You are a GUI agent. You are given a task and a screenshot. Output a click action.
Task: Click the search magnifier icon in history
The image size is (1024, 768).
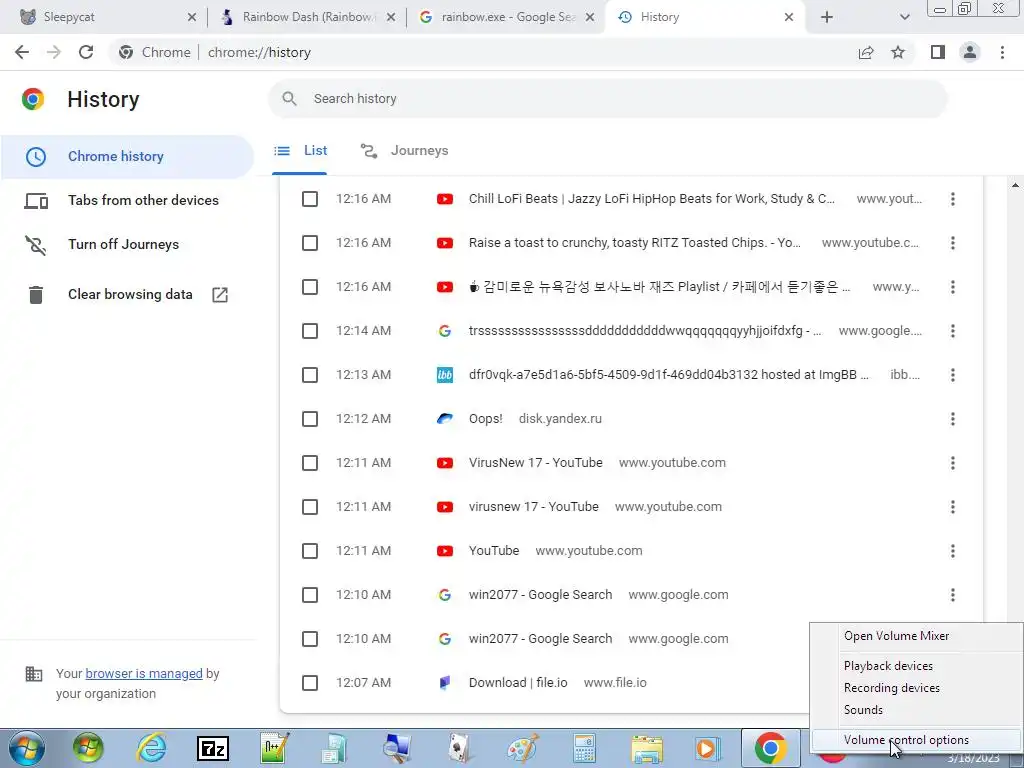click(289, 99)
